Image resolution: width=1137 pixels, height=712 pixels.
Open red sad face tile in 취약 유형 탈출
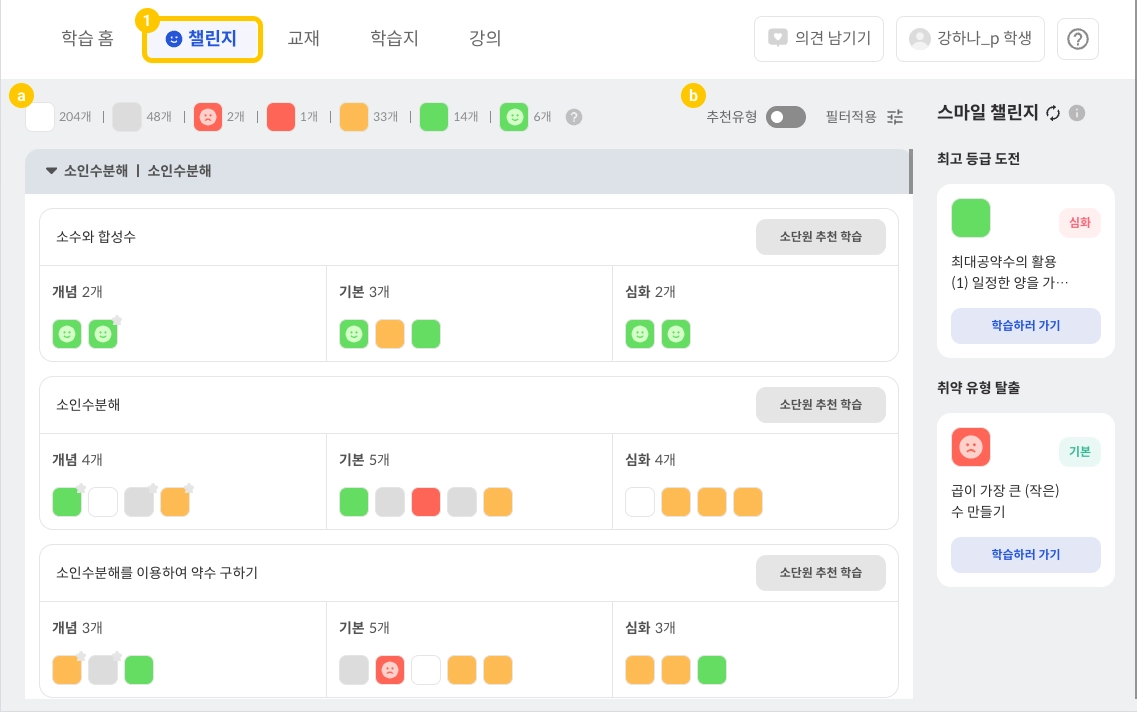pos(970,446)
